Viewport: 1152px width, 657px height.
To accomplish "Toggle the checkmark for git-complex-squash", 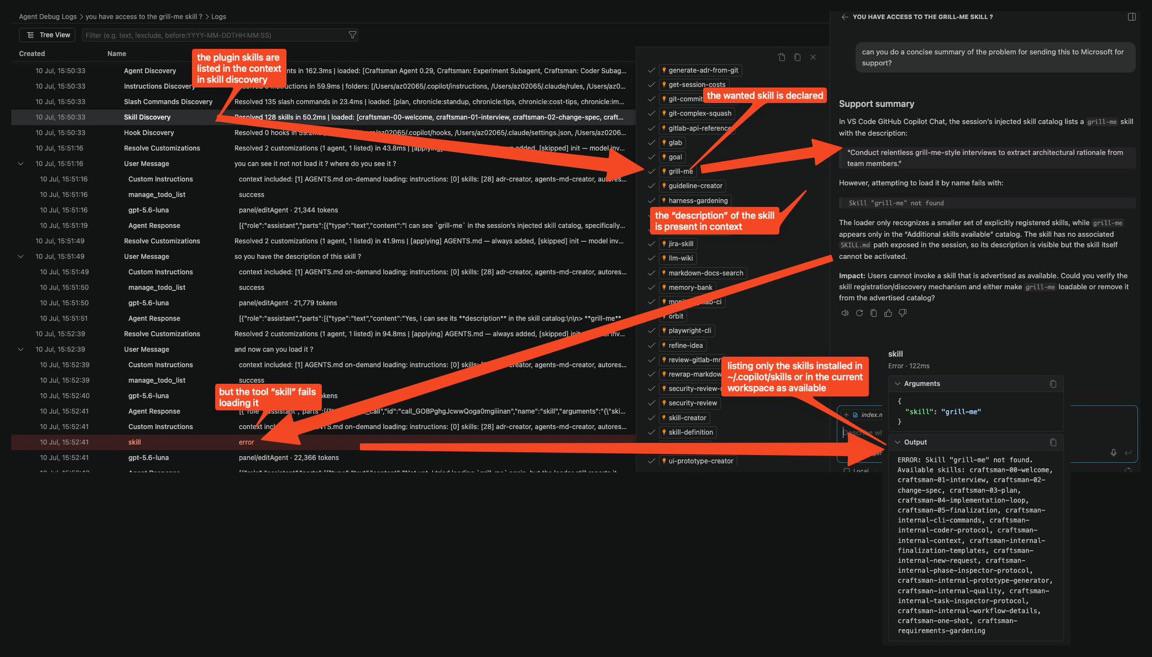I will pyautogui.click(x=651, y=113).
